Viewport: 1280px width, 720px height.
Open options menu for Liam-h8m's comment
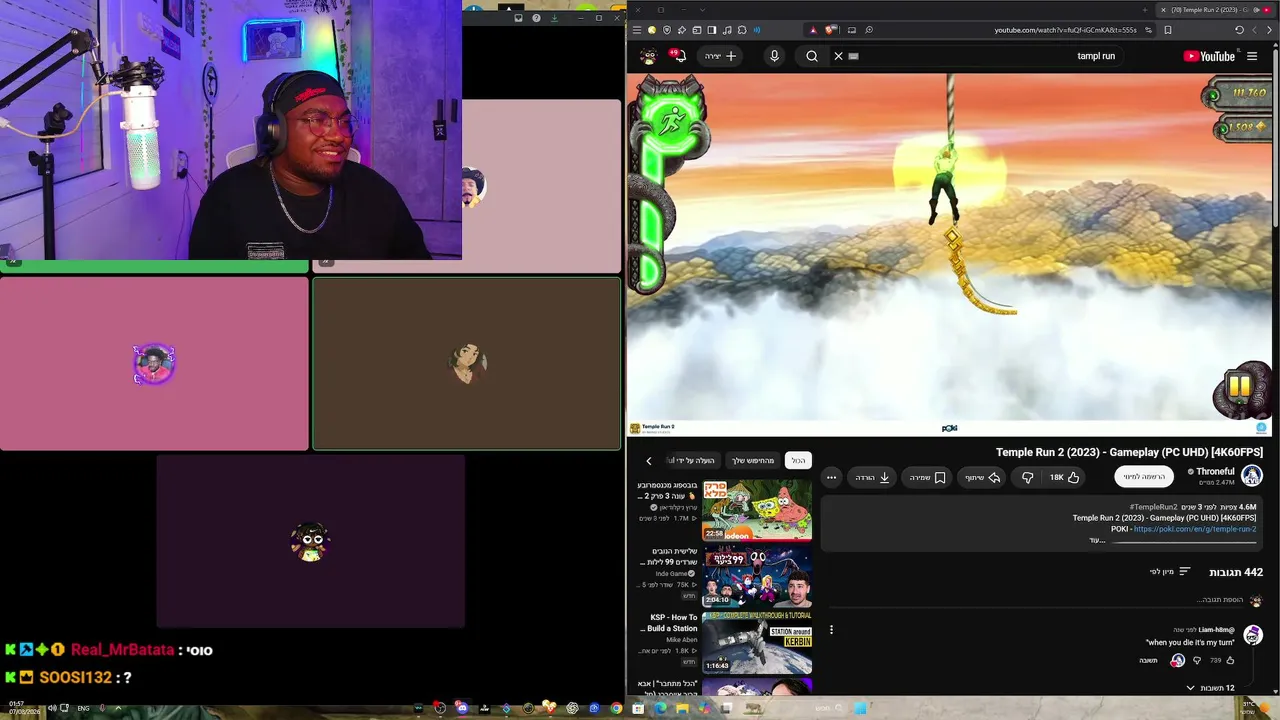pos(831,630)
